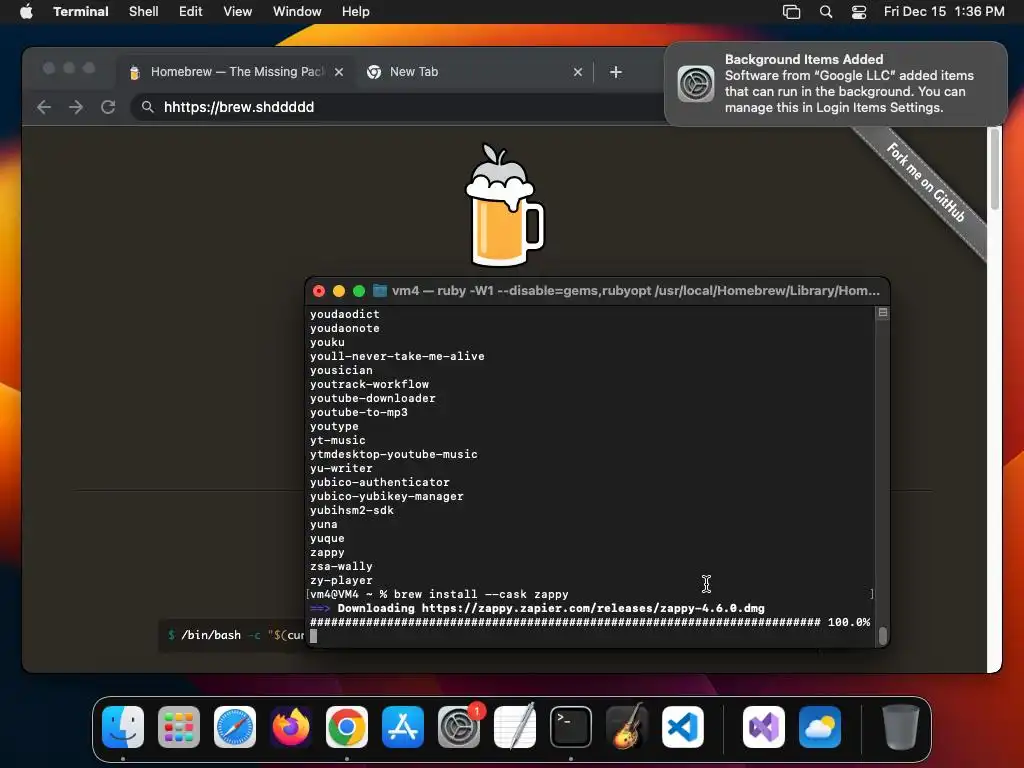This screenshot has height=768, width=1024.
Task: Click the zappy download URL line
Action: pyautogui.click(x=537, y=608)
